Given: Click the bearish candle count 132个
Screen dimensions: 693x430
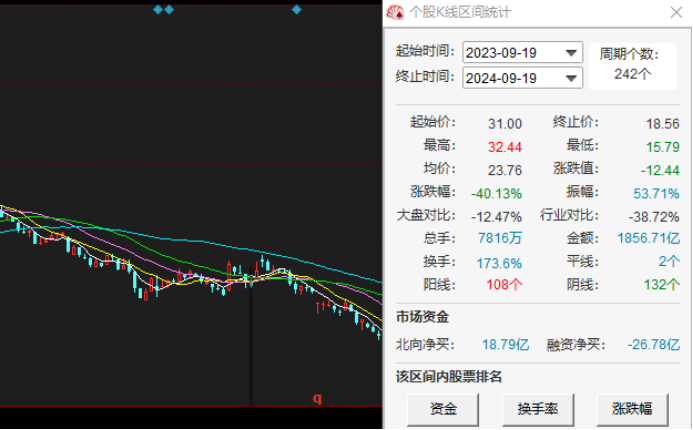Looking at the screenshot, I should pos(662,285).
